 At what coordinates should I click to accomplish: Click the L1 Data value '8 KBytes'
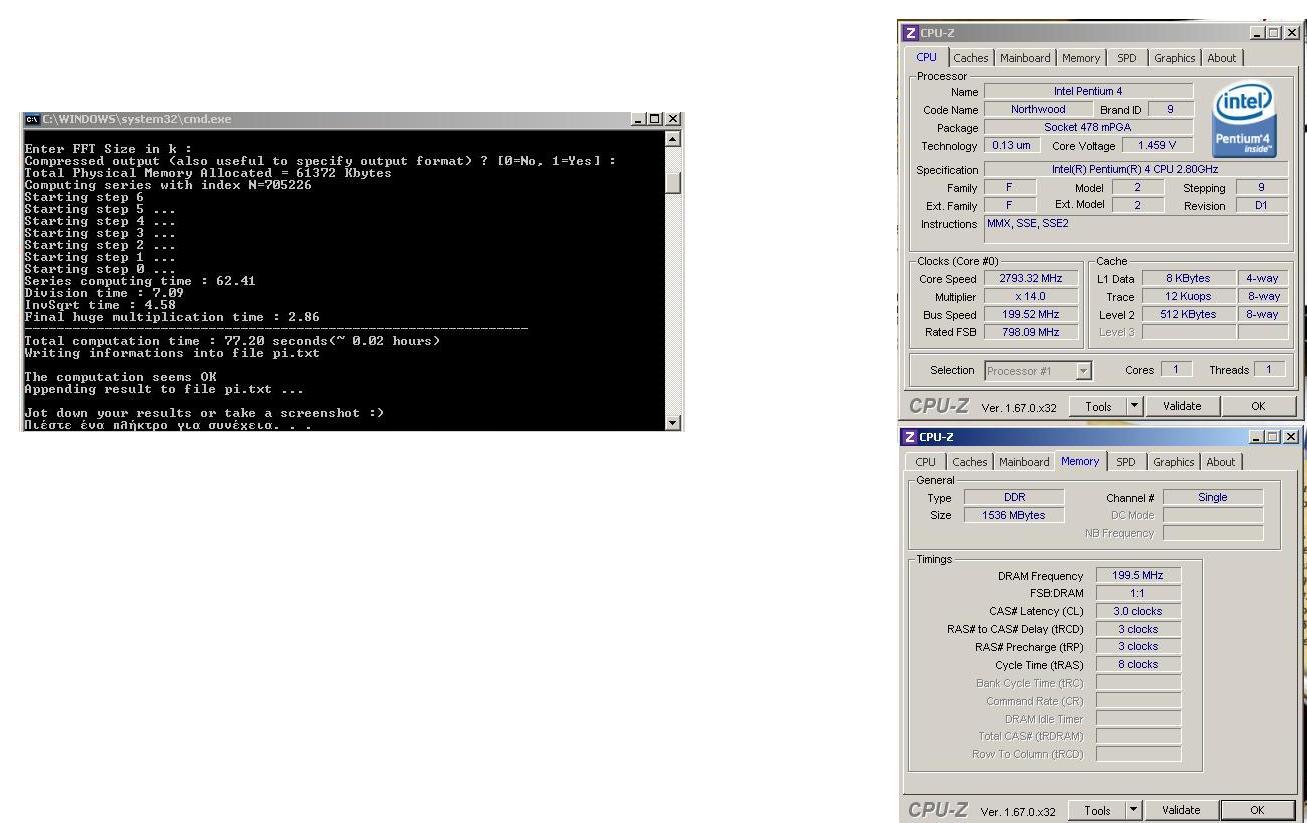[x=1188, y=279]
